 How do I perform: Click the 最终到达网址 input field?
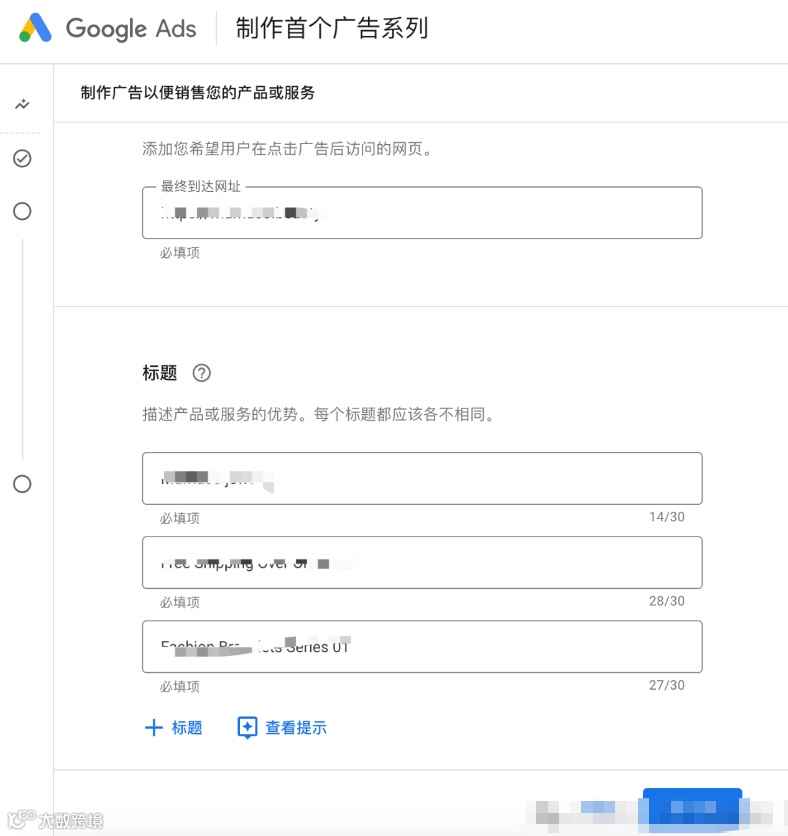pos(422,213)
